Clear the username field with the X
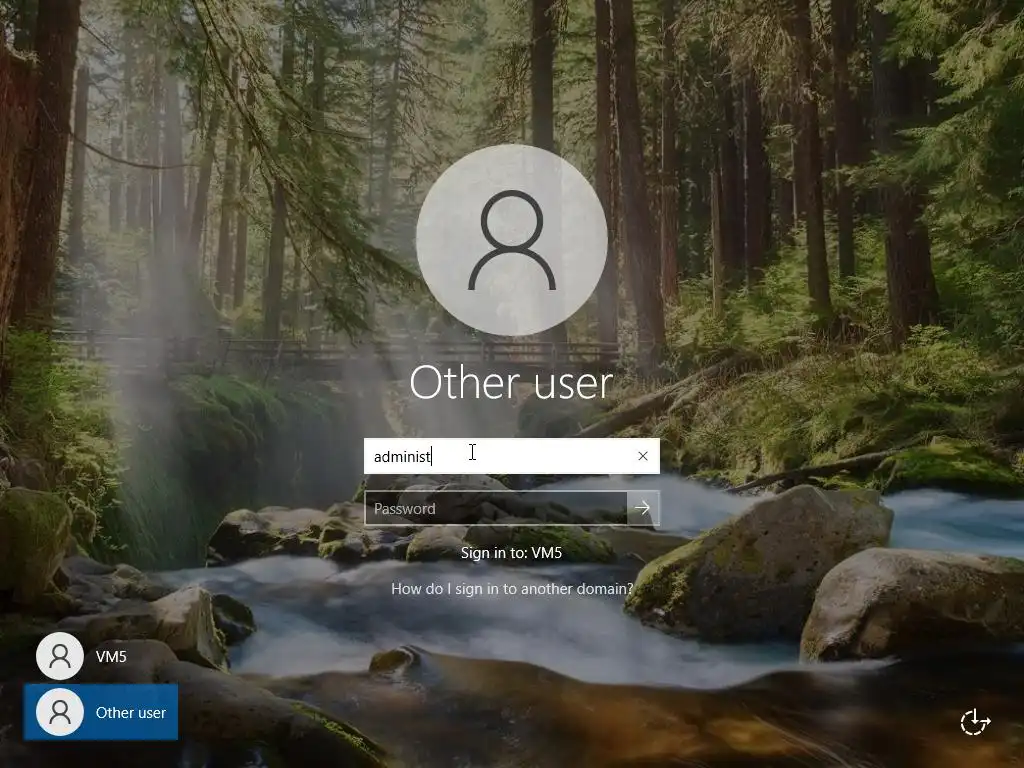 [x=643, y=456]
